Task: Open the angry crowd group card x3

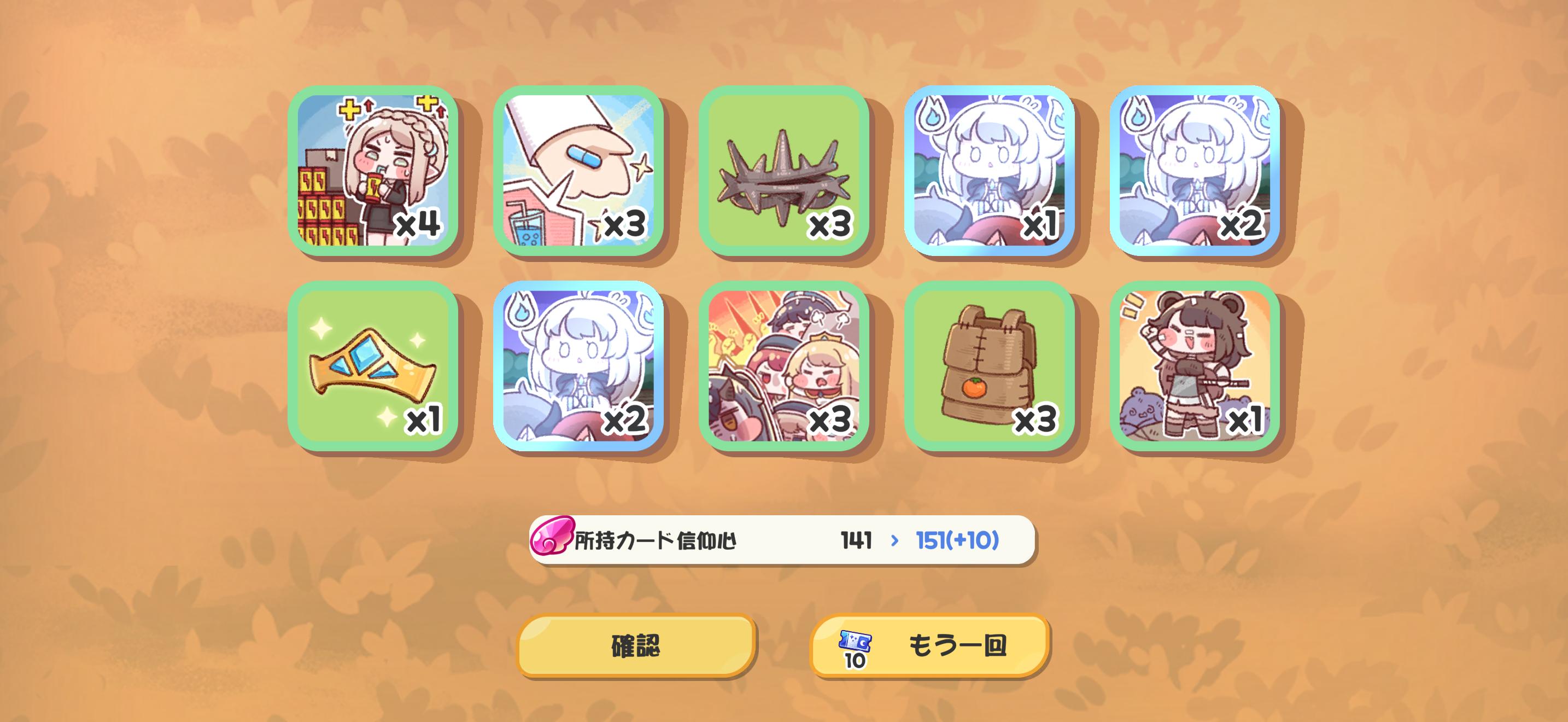Action: 784,366
